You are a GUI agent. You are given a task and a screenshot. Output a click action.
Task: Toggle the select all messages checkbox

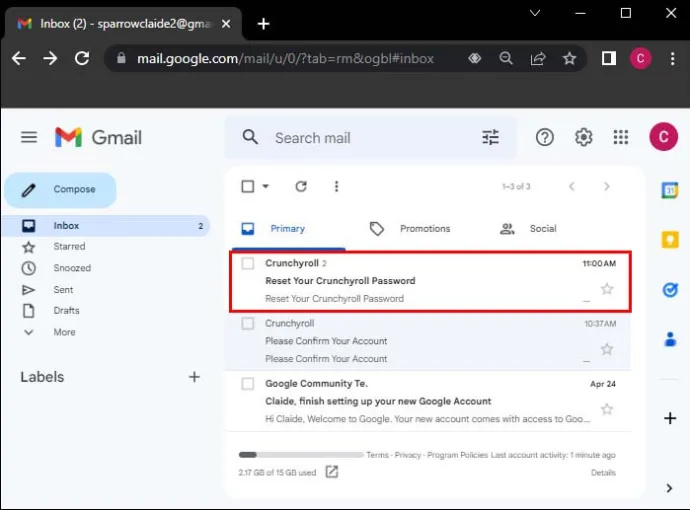[x=248, y=187]
